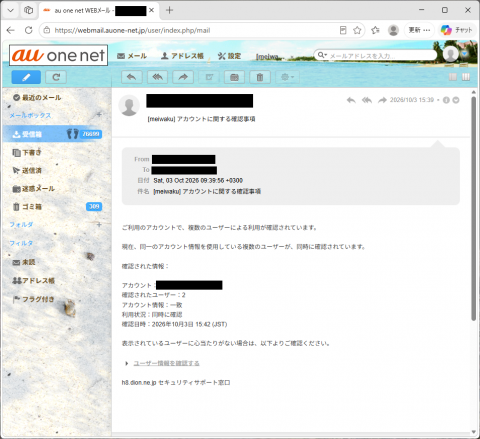Select the アドレス帳 filter in sidebar
Screen dimensions: 480x439
(33, 281)
